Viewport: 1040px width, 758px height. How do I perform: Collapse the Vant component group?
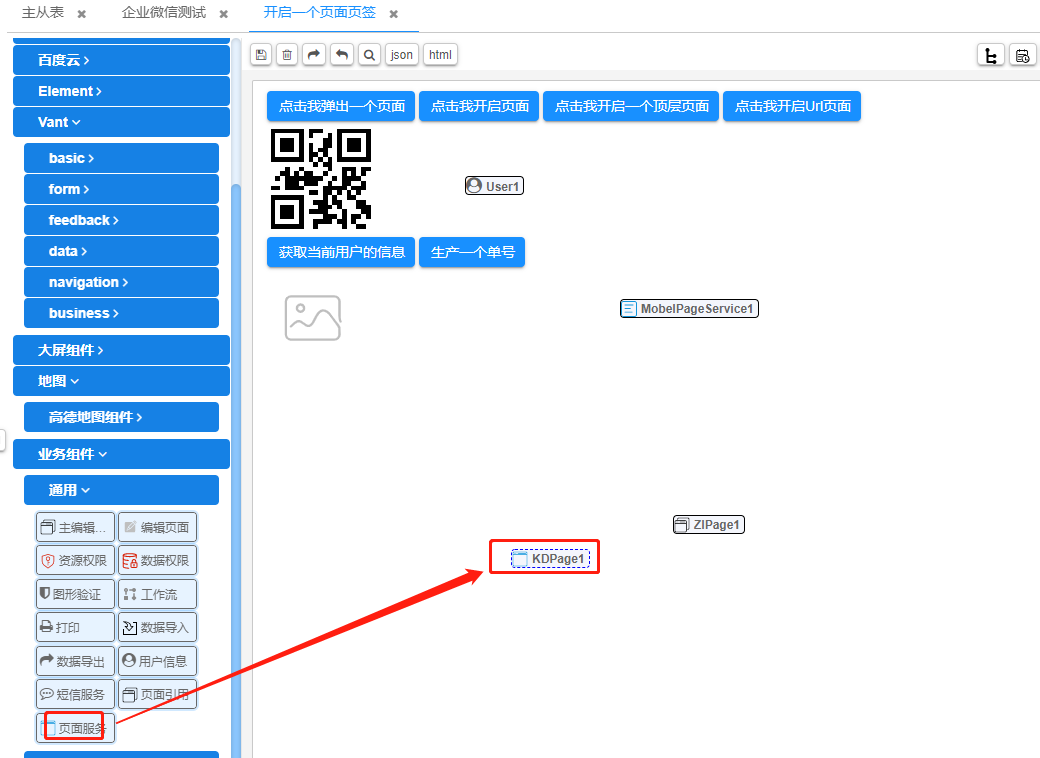pos(121,122)
